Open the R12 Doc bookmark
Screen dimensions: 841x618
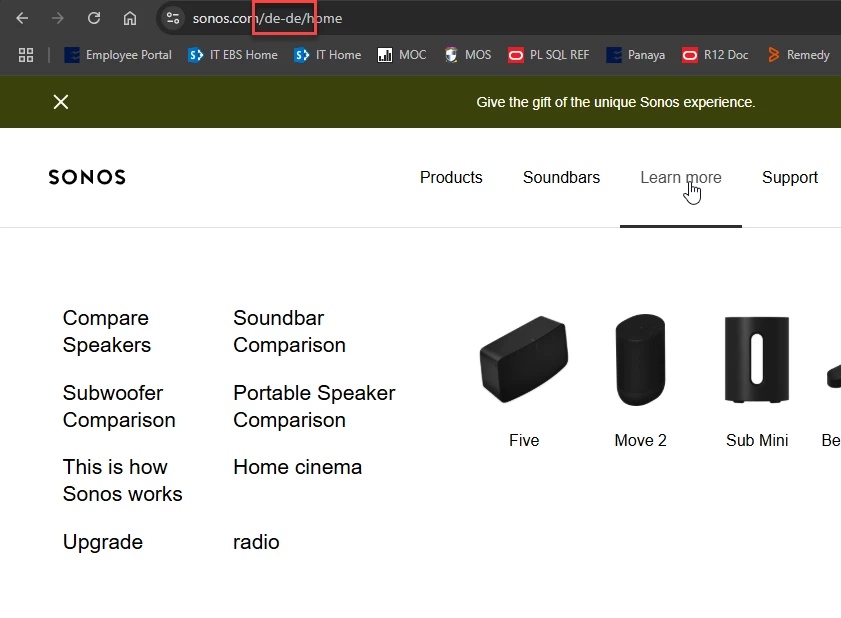click(715, 55)
